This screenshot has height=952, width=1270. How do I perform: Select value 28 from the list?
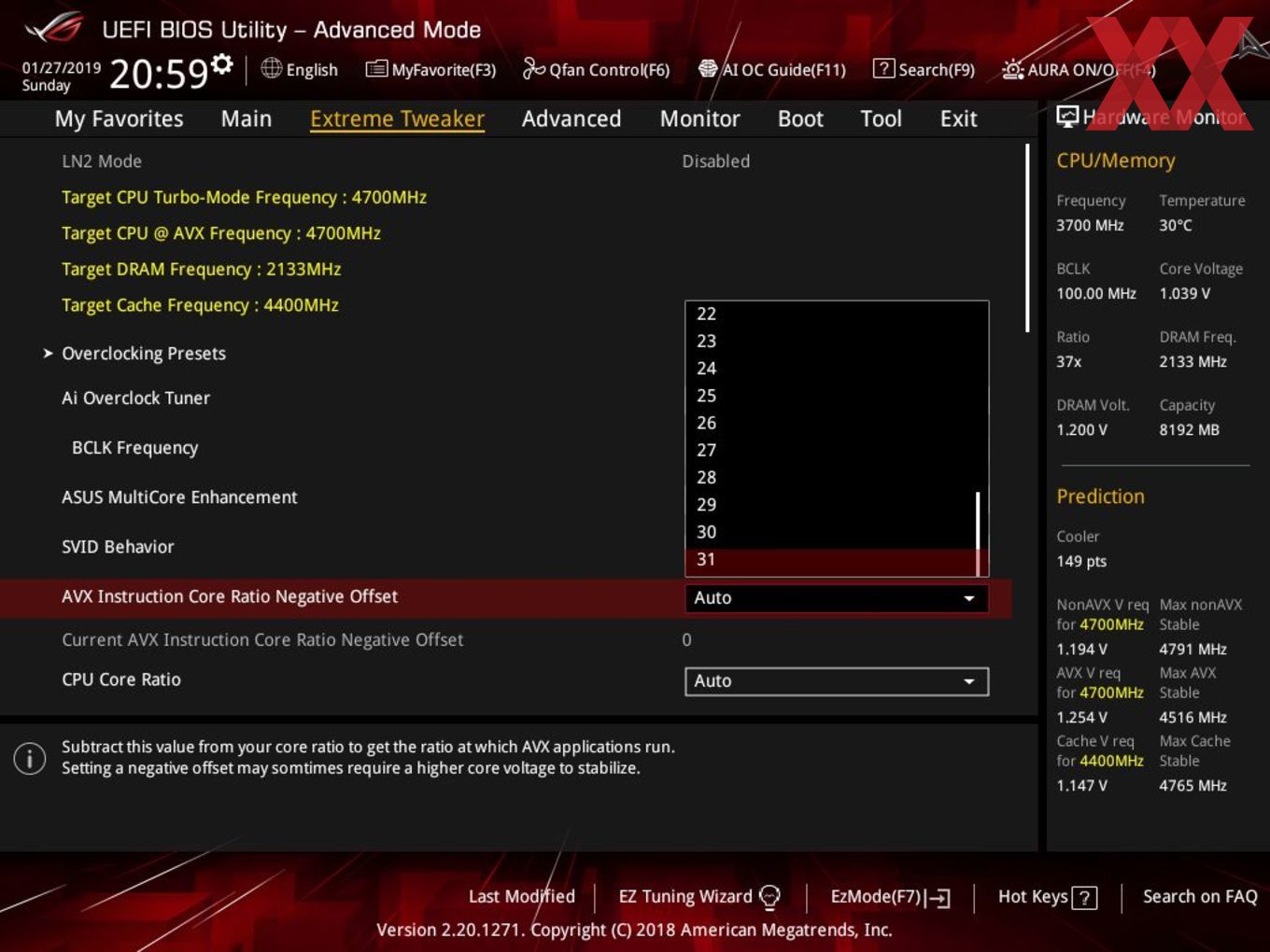click(x=830, y=478)
